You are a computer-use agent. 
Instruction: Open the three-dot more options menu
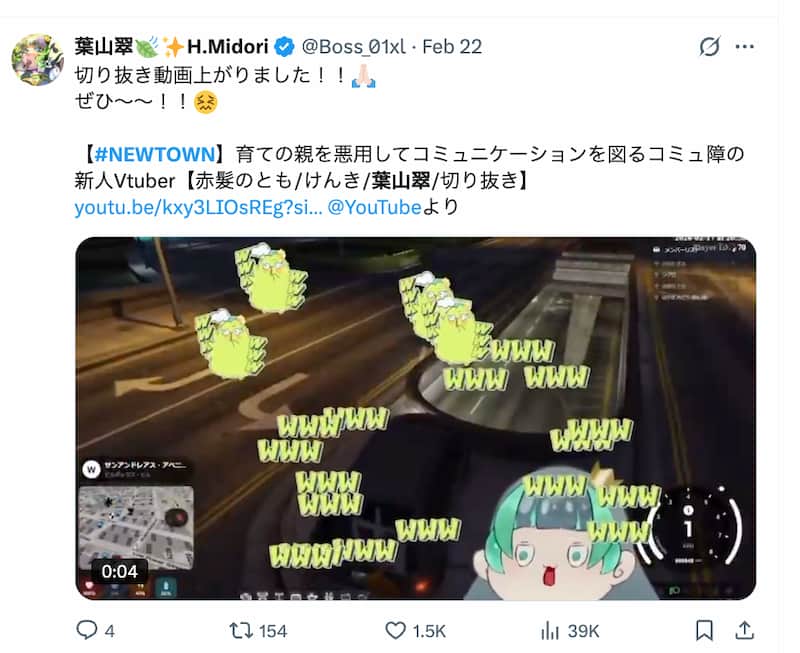point(744,47)
